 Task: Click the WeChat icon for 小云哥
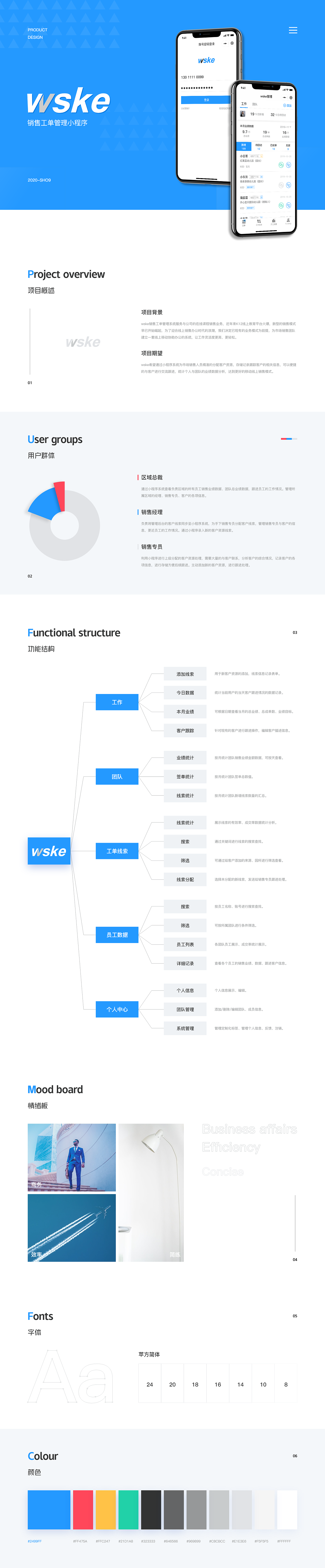click(281, 165)
